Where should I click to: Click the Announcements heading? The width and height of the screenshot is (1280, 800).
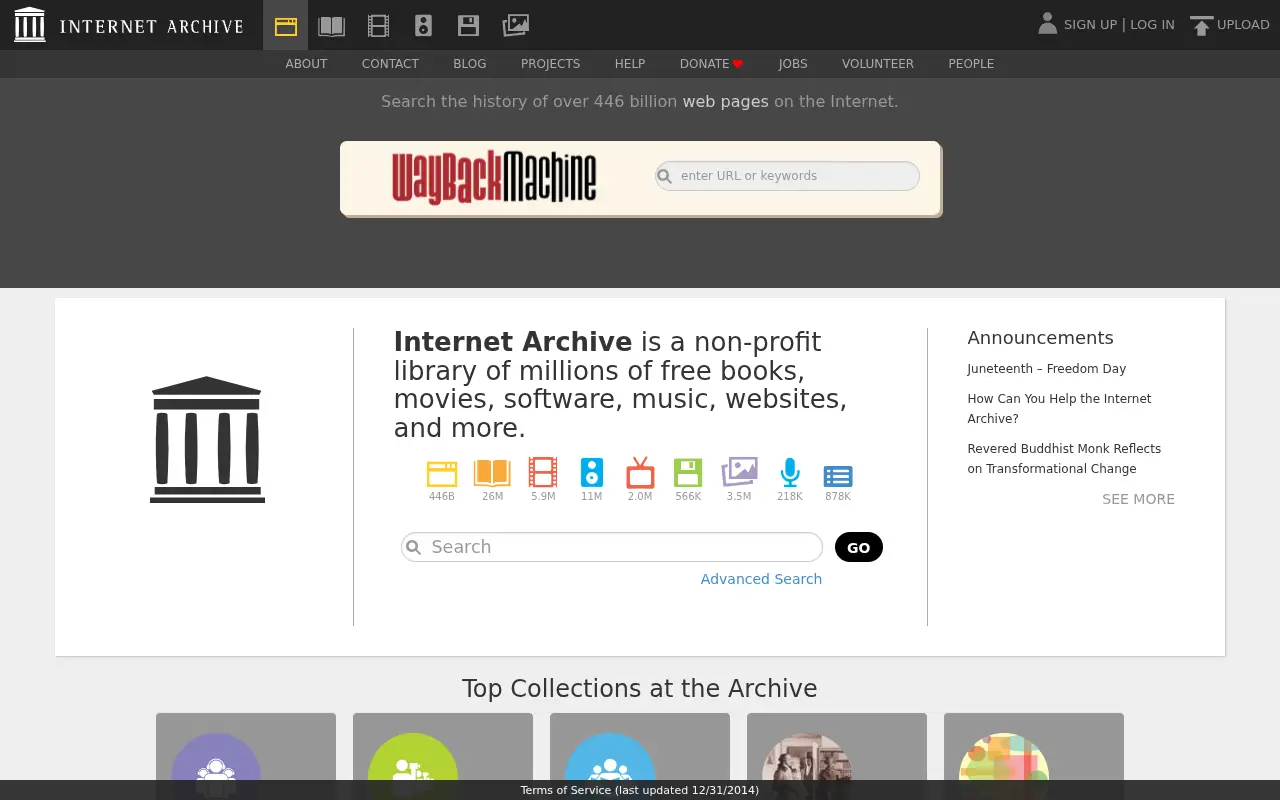pos(1040,338)
